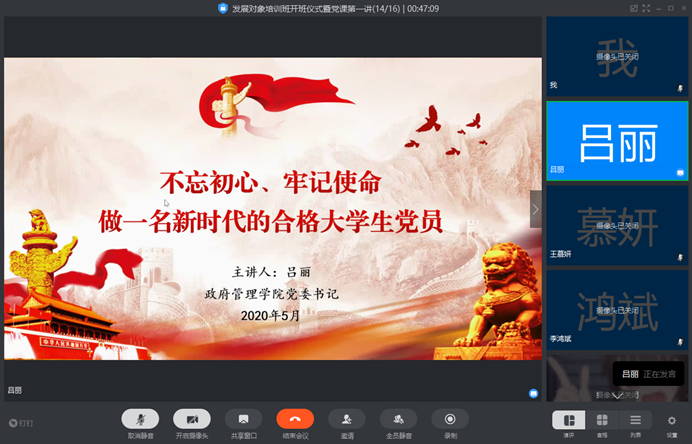Turn on the camera (开启摄像头)
The image size is (692, 444).
click(191, 419)
